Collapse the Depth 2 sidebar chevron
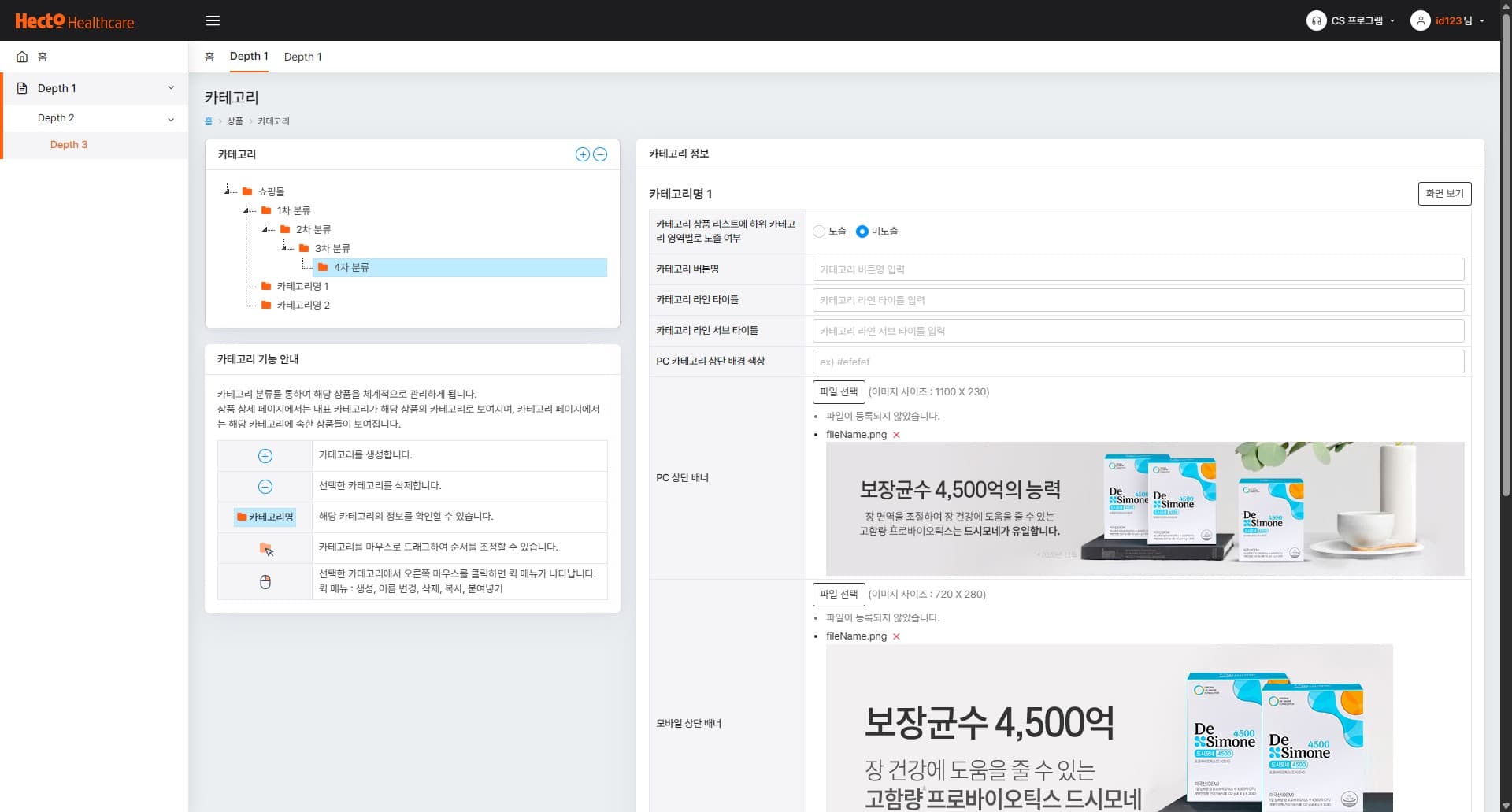The image size is (1512, 812). tap(171, 120)
